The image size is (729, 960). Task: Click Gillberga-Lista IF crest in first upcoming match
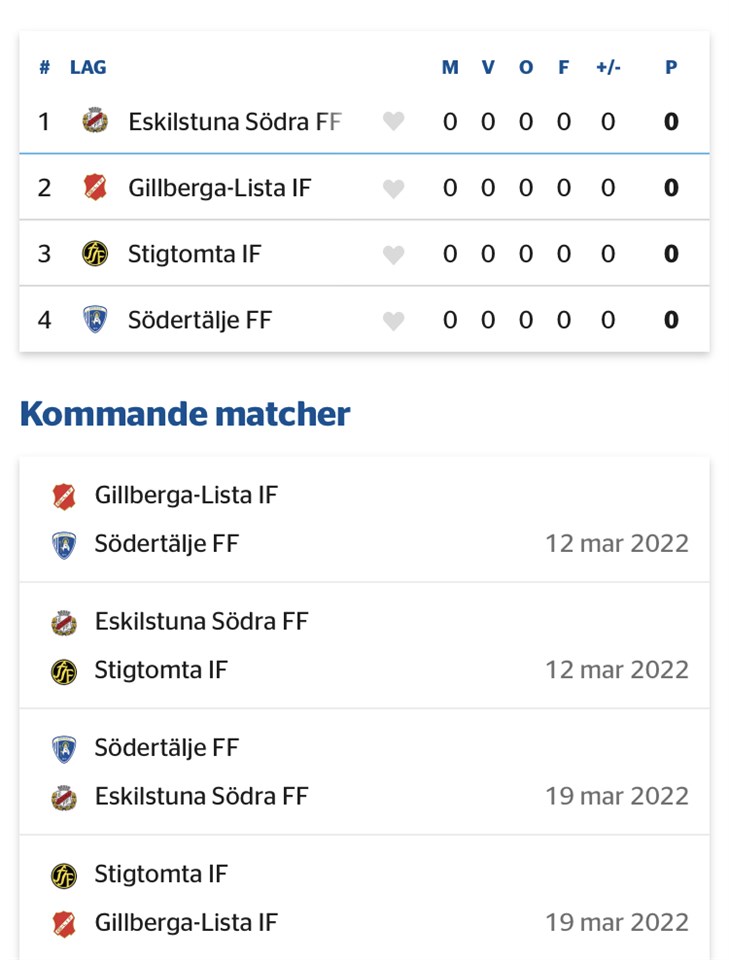(64, 495)
